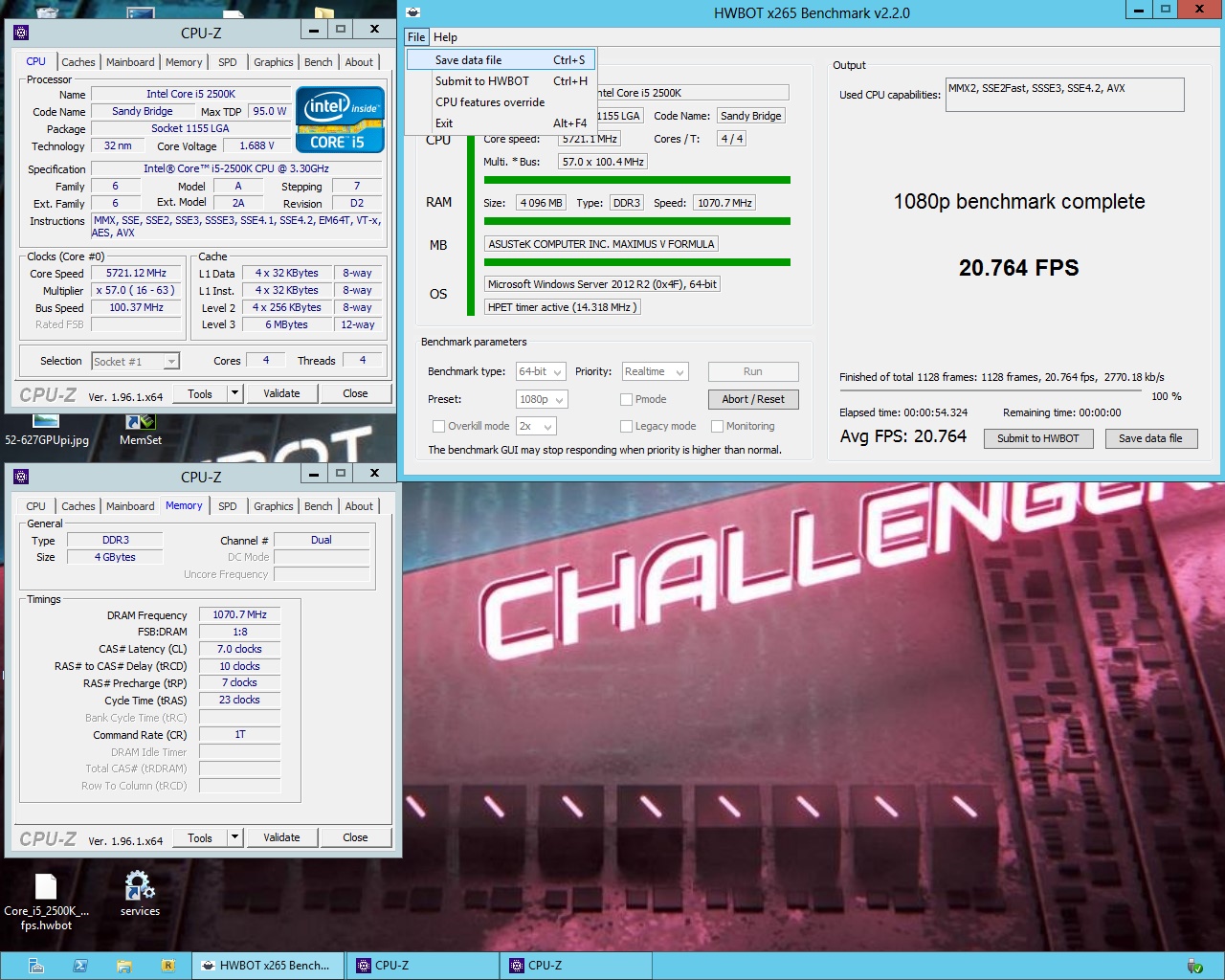
Task: Open the Benchmark type 64-bit dropdown
Action: (x=541, y=371)
